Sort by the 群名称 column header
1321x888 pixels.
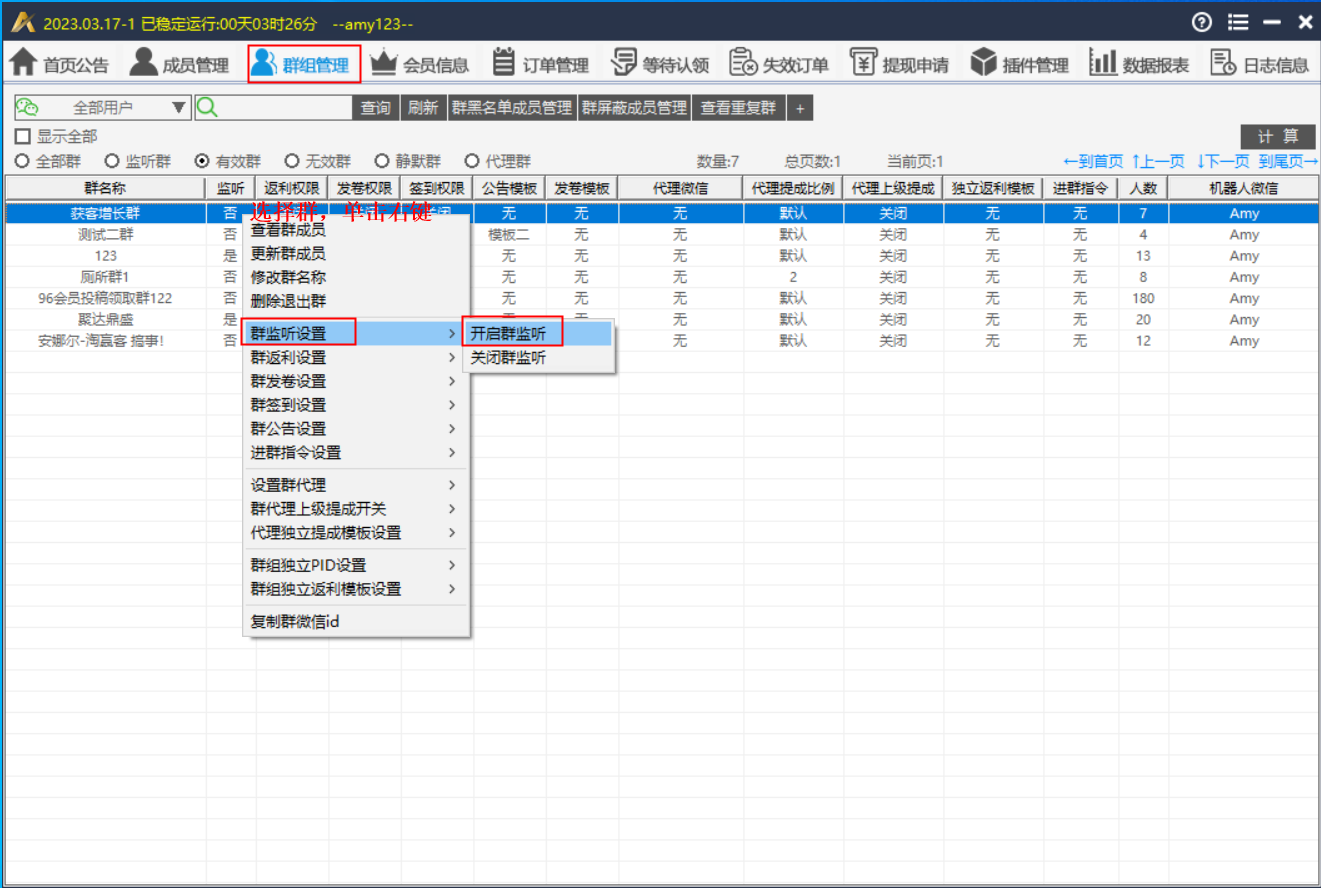105,188
